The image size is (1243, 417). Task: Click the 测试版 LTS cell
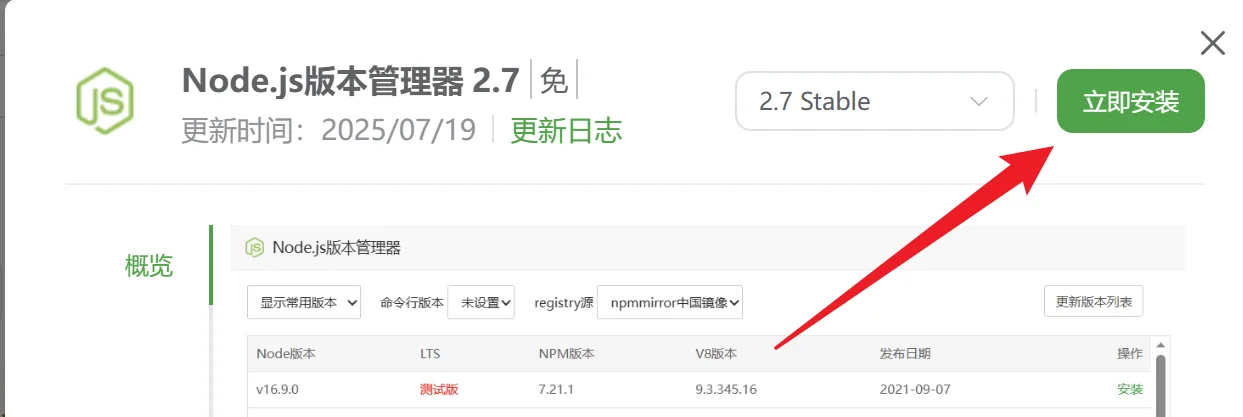tap(439, 389)
